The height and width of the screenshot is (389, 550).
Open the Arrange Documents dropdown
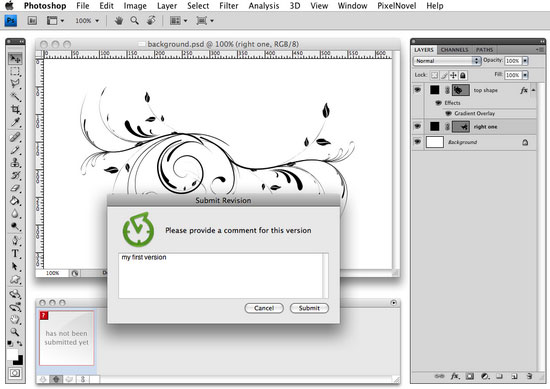pyautogui.click(x=179, y=21)
